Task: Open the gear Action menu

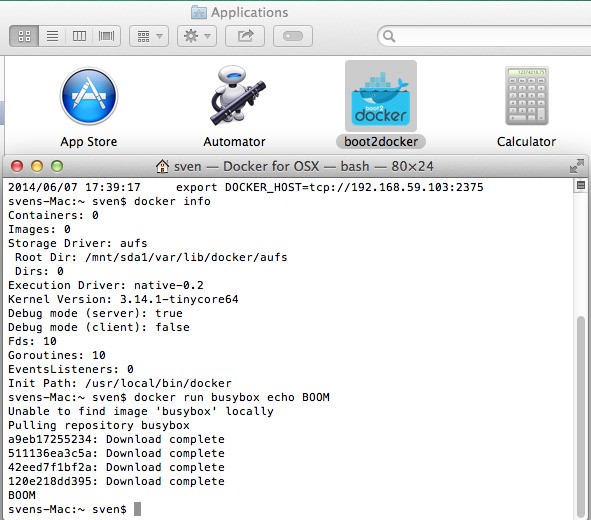Action: tap(197, 36)
